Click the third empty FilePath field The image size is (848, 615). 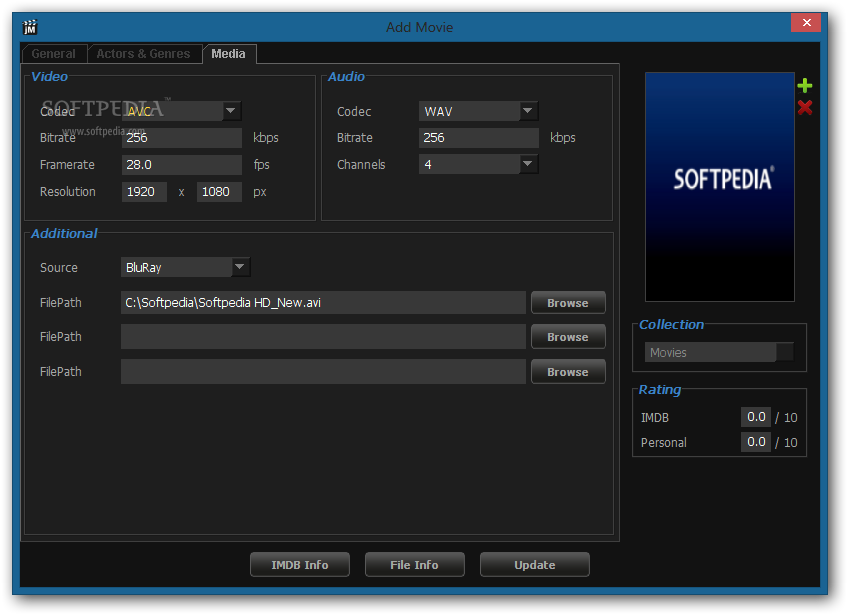(x=323, y=372)
